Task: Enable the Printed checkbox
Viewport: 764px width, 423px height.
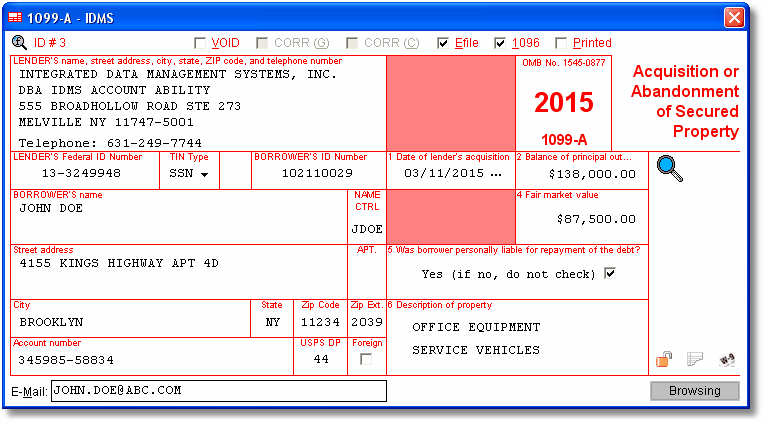Action: [x=562, y=44]
